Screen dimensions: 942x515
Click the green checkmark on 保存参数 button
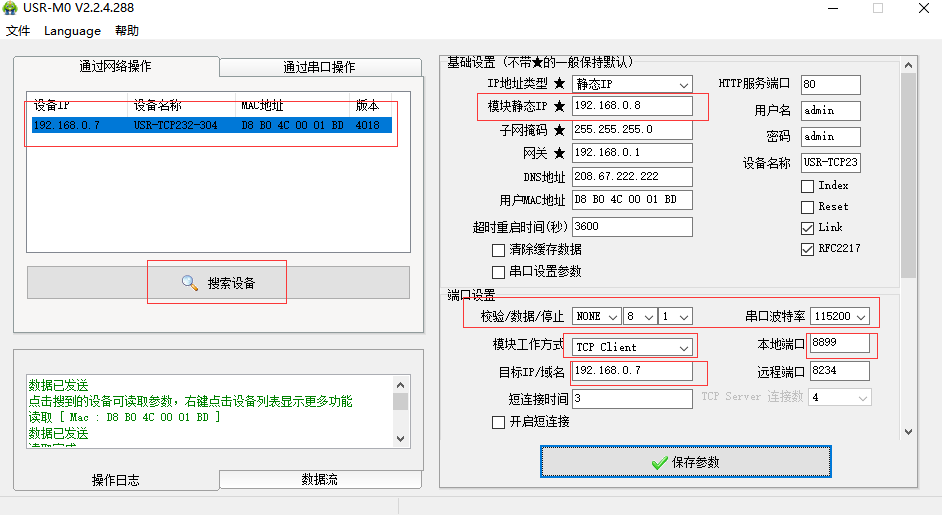(659, 463)
